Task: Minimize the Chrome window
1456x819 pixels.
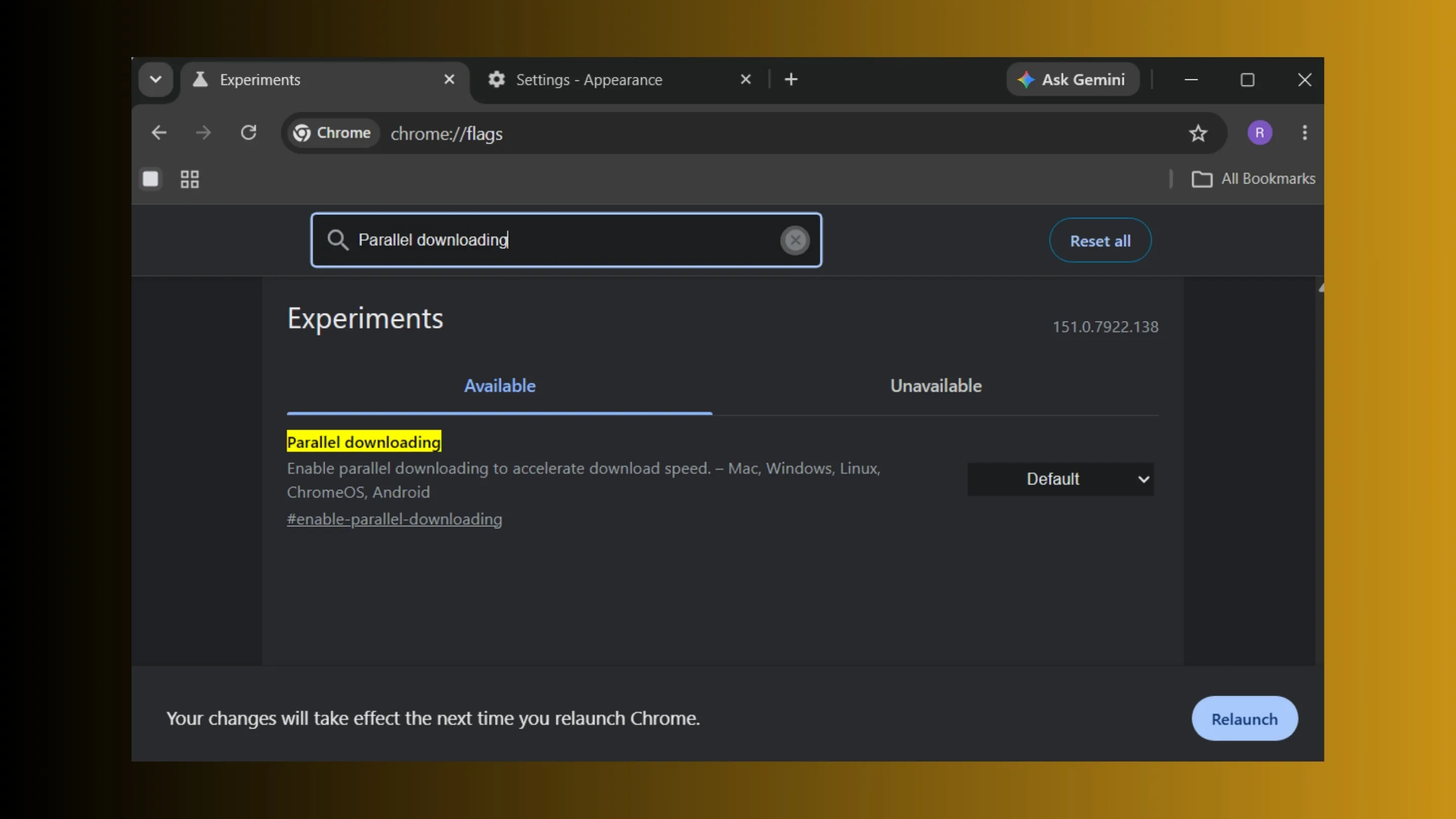Action: [x=1191, y=80]
